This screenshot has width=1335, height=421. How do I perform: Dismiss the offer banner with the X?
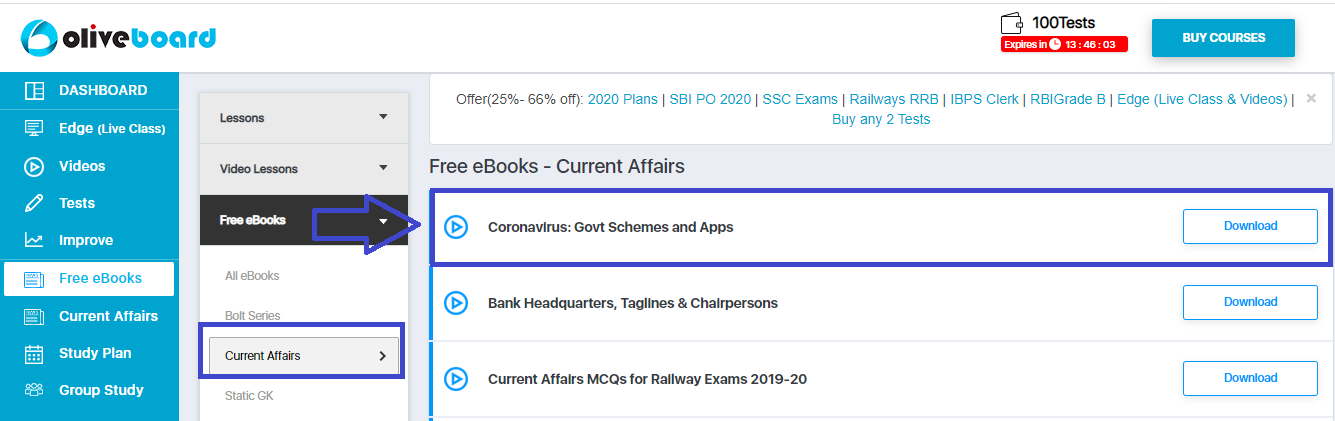point(1311,98)
